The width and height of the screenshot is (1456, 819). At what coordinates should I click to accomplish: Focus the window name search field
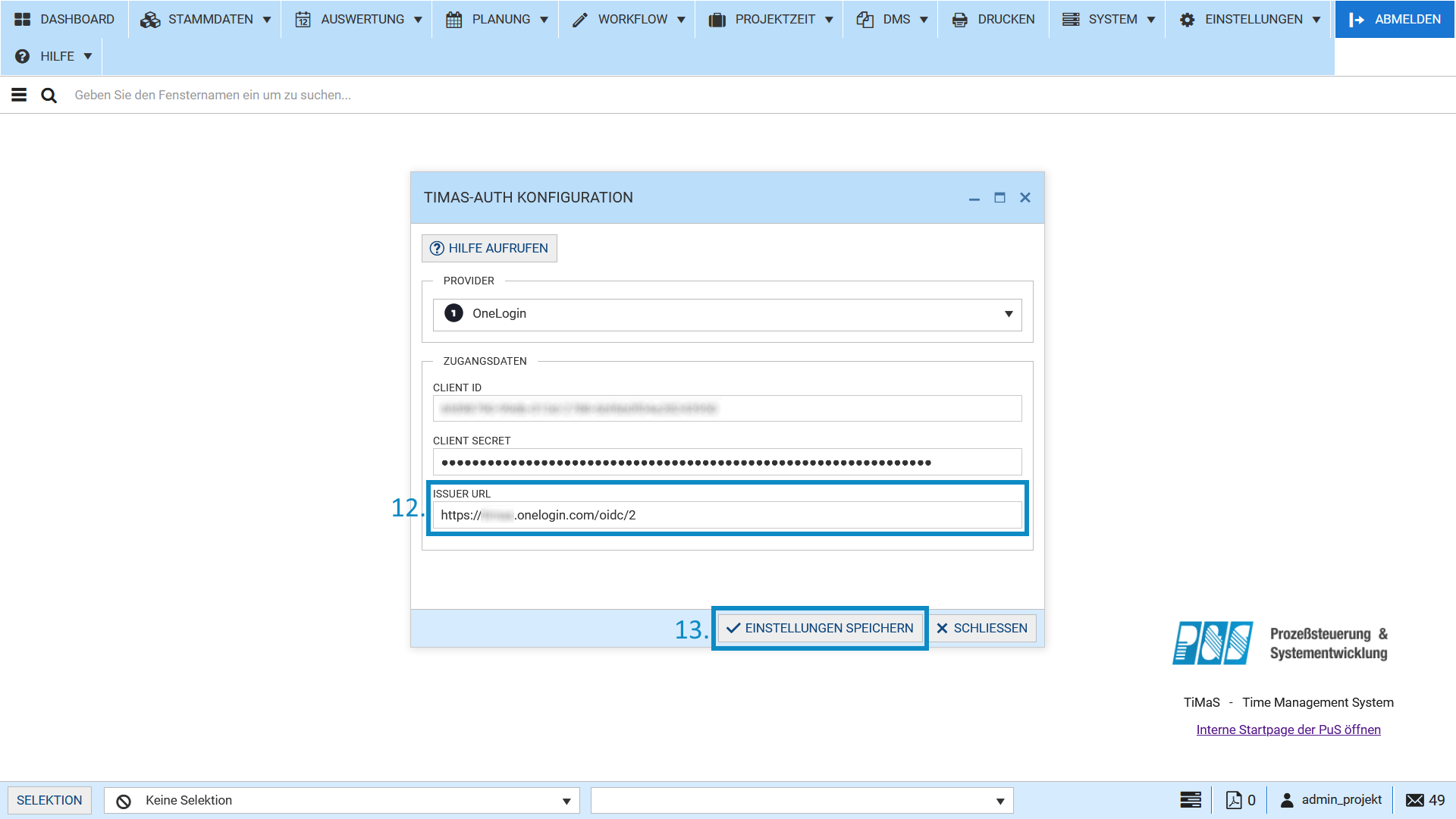point(758,95)
